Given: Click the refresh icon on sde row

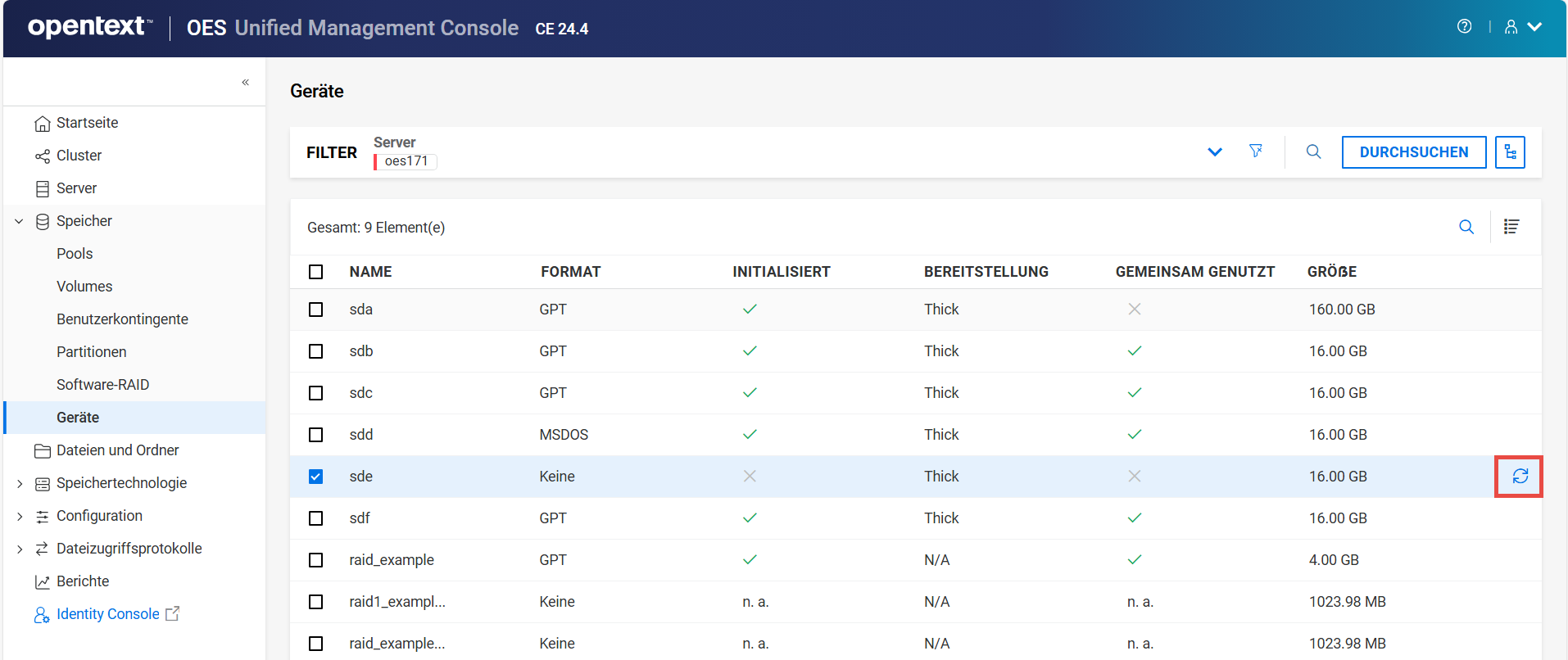Looking at the screenshot, I should [x=1520, y=477].
